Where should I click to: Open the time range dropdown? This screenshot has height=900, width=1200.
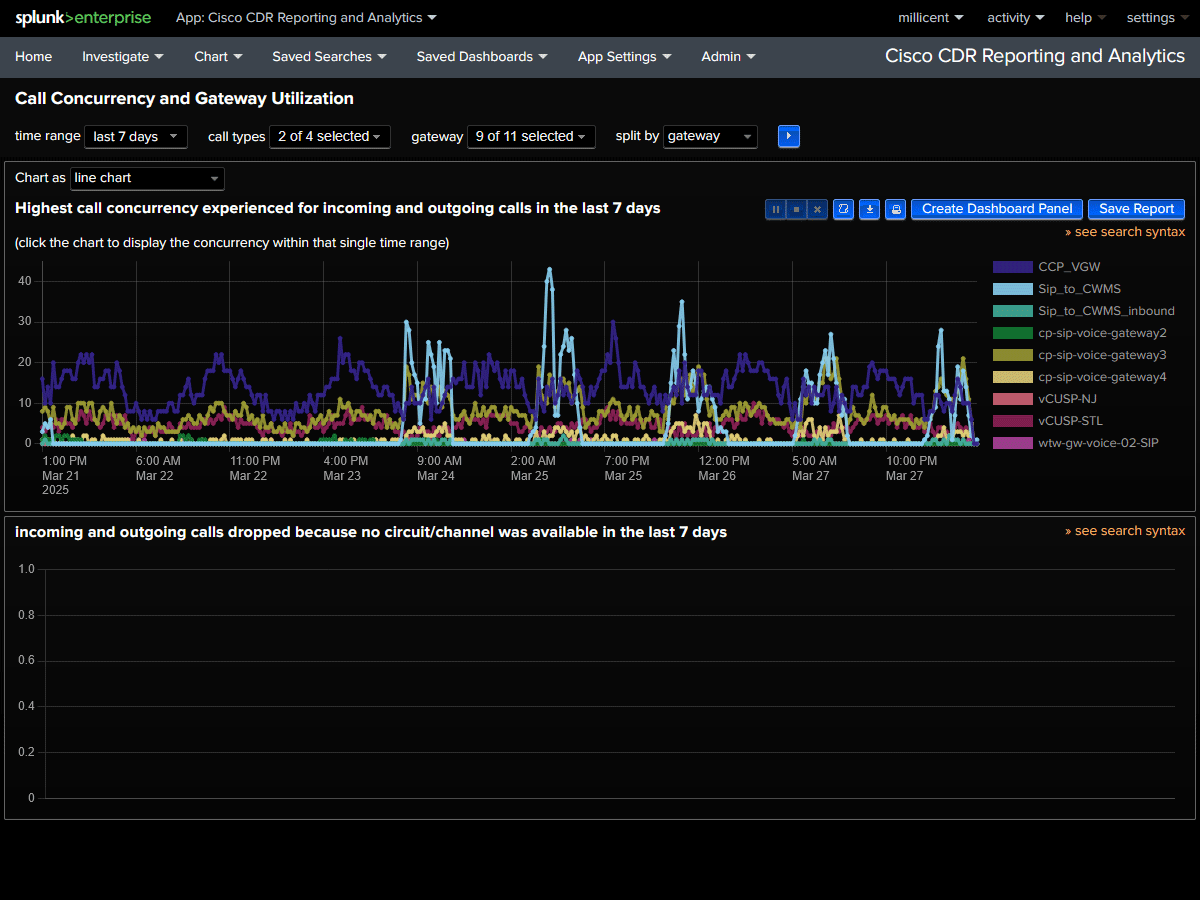click(136, 136)
